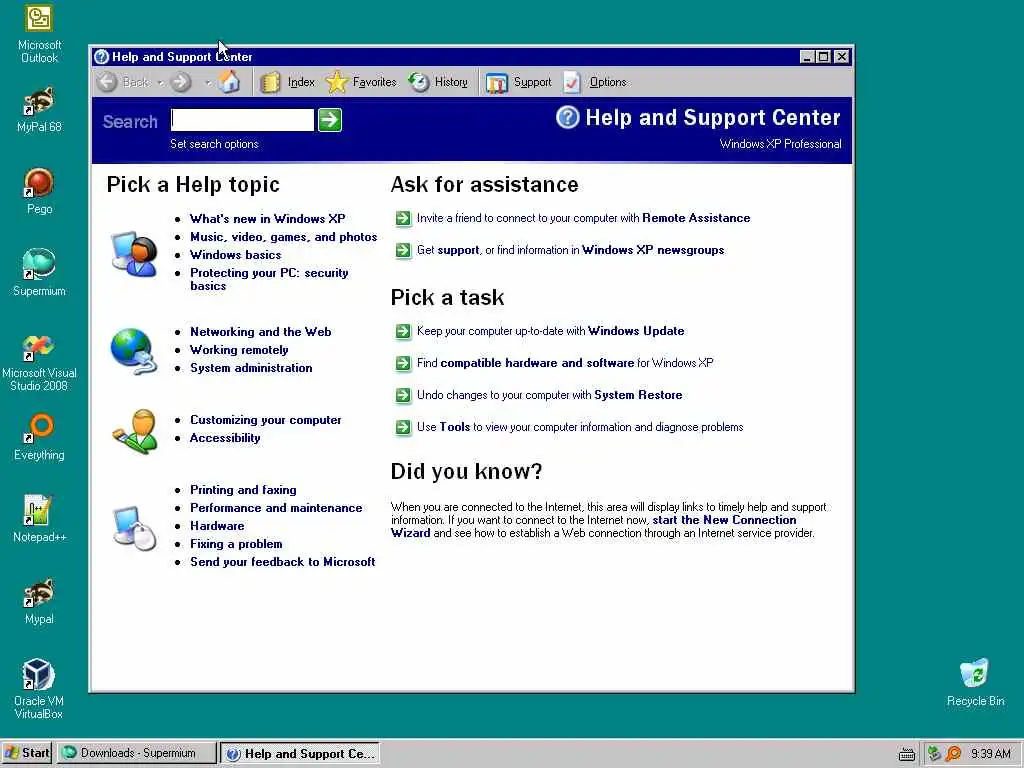Screen dimensions: 1024x768
Task: Select Recycle Bin desktop icon
Action: coord(975,682)
